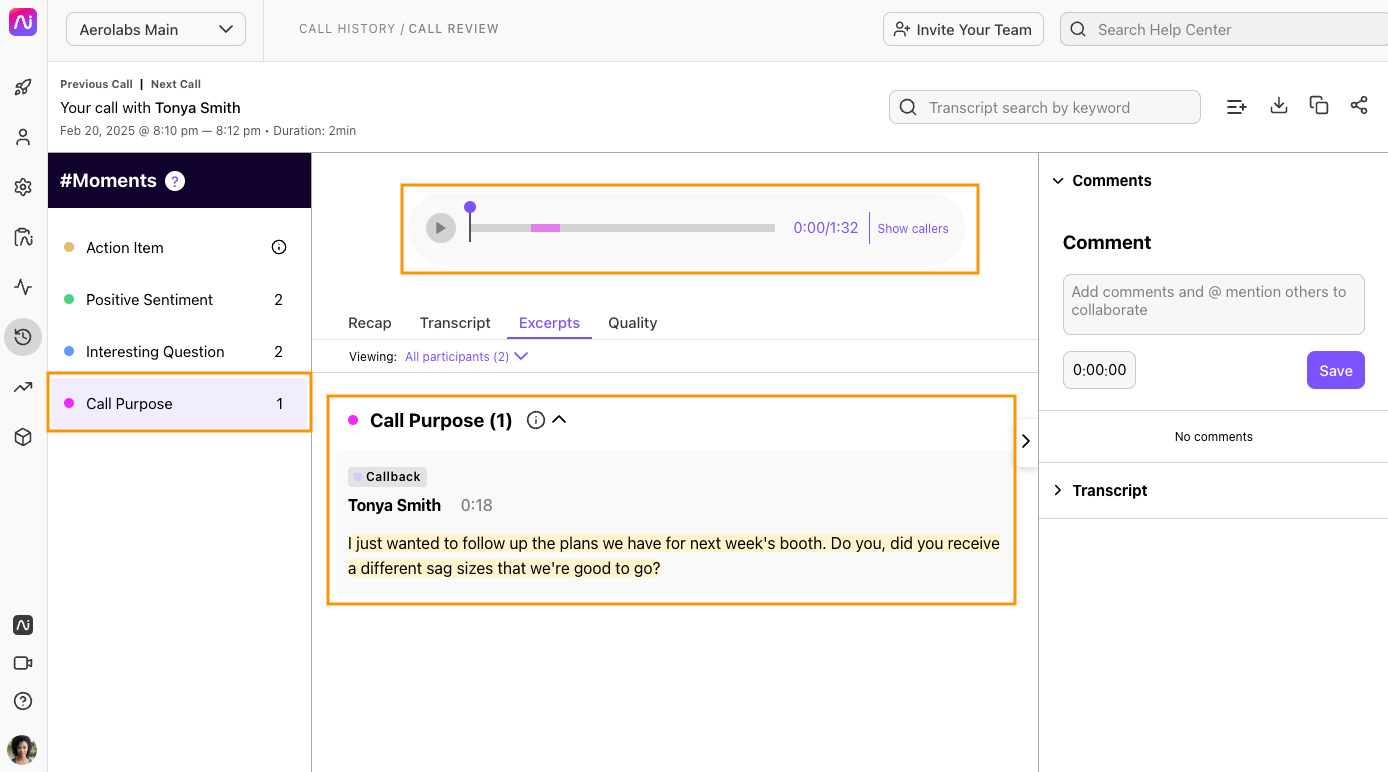The height and width of the screenshot is (772, 1388).
Task: Click the add to playlist icon
Action: 1237,106
